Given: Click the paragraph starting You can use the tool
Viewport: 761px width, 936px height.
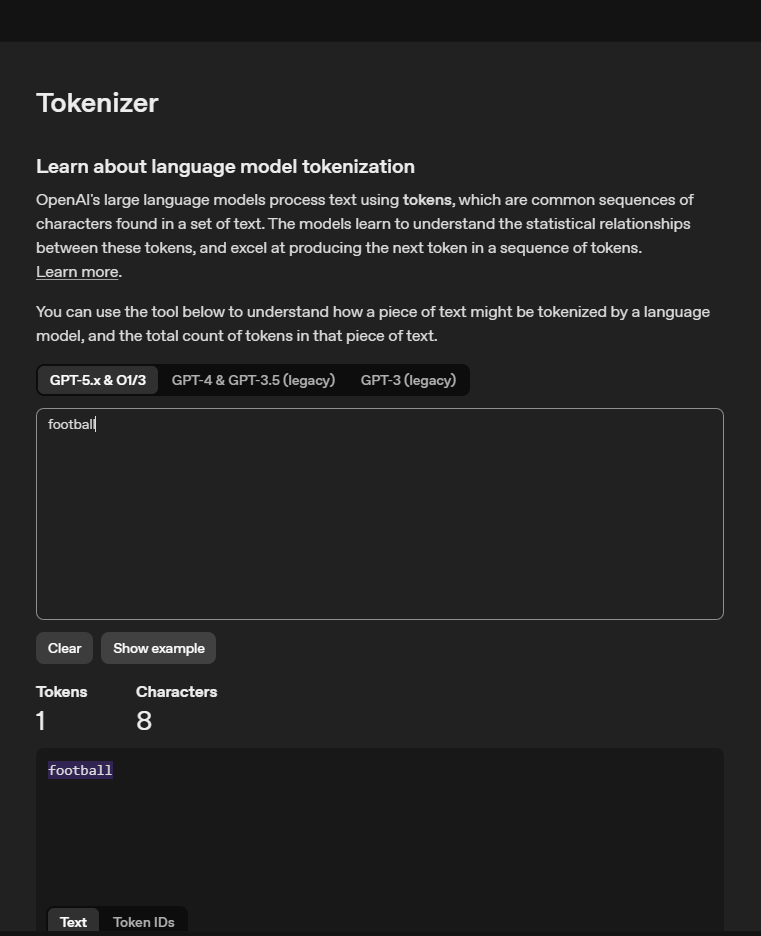Looking at the screenshot, I should (372, 324).
